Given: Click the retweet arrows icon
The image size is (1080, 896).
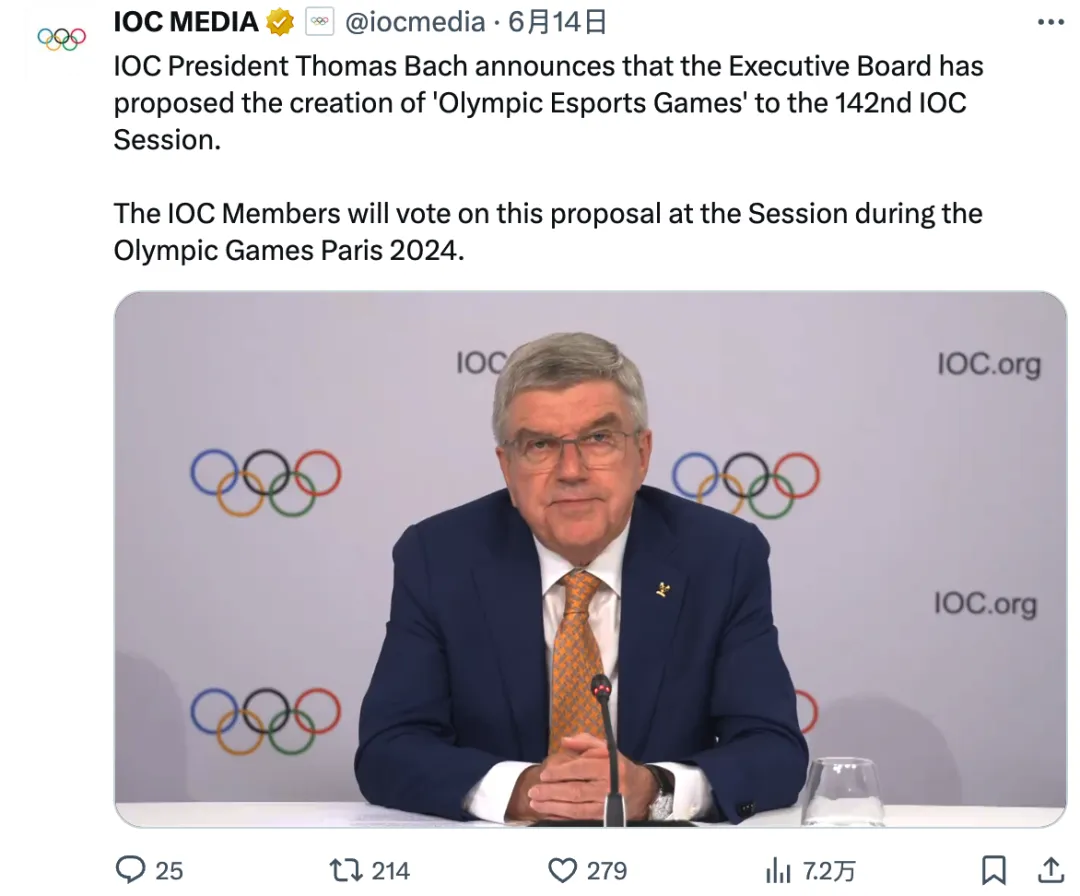Looking at the screenshot, I should point(346,870).
